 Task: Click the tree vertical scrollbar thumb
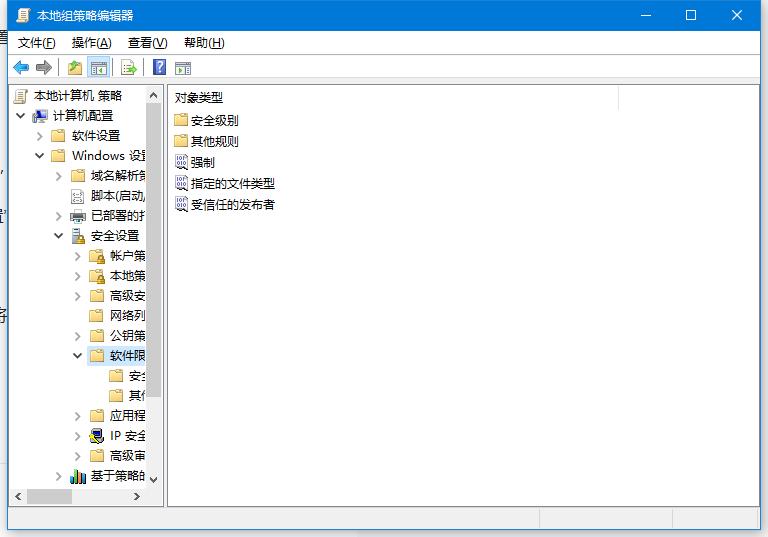[x=153, y=250]
